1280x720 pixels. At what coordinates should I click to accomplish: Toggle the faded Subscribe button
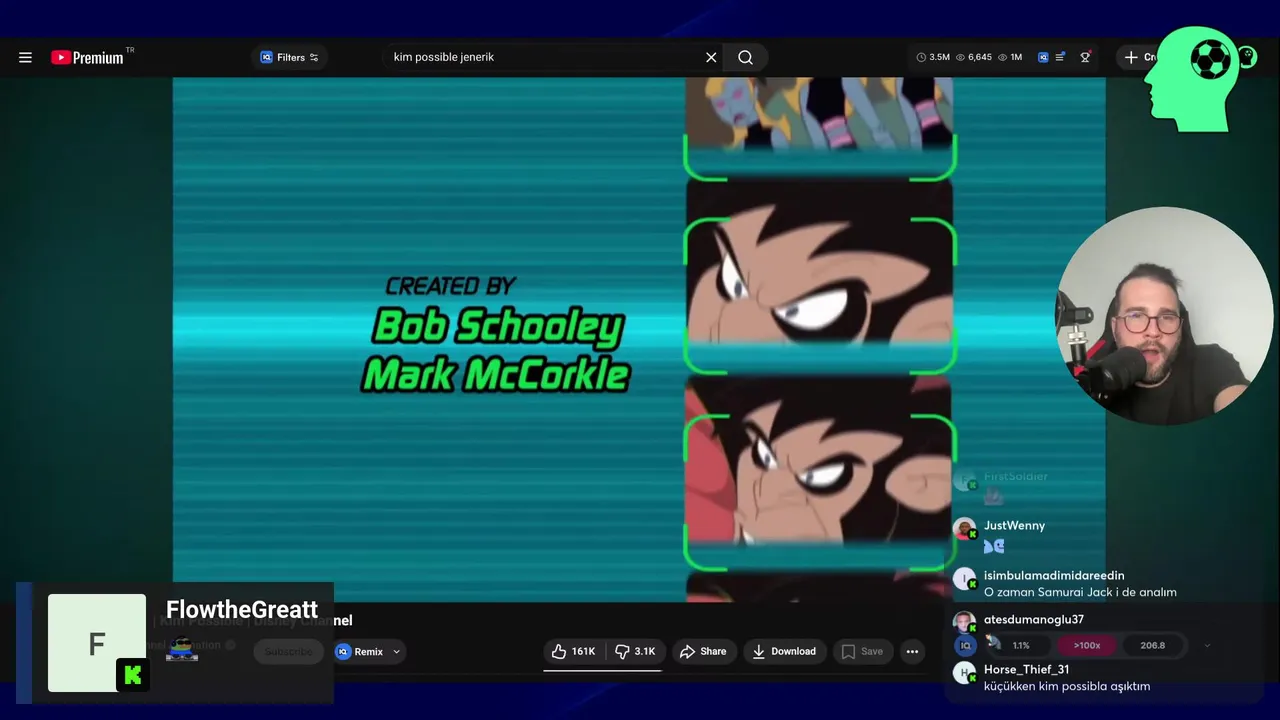288,651
